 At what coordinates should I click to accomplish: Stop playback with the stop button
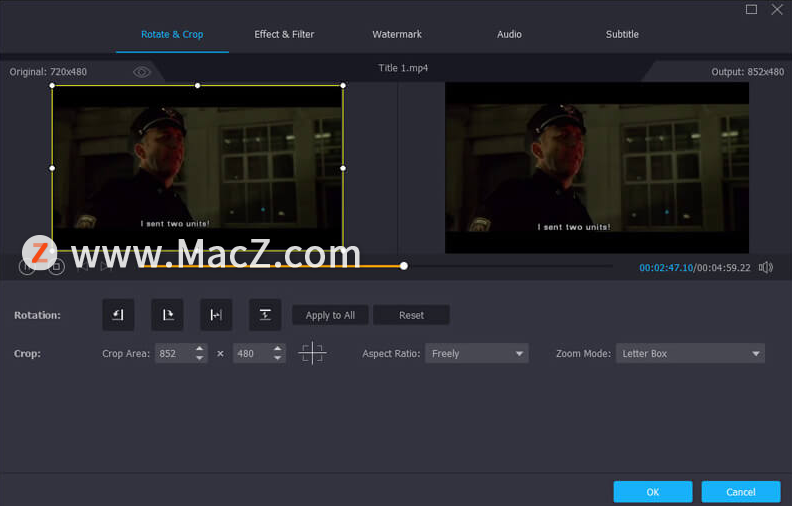click(56, 266)
